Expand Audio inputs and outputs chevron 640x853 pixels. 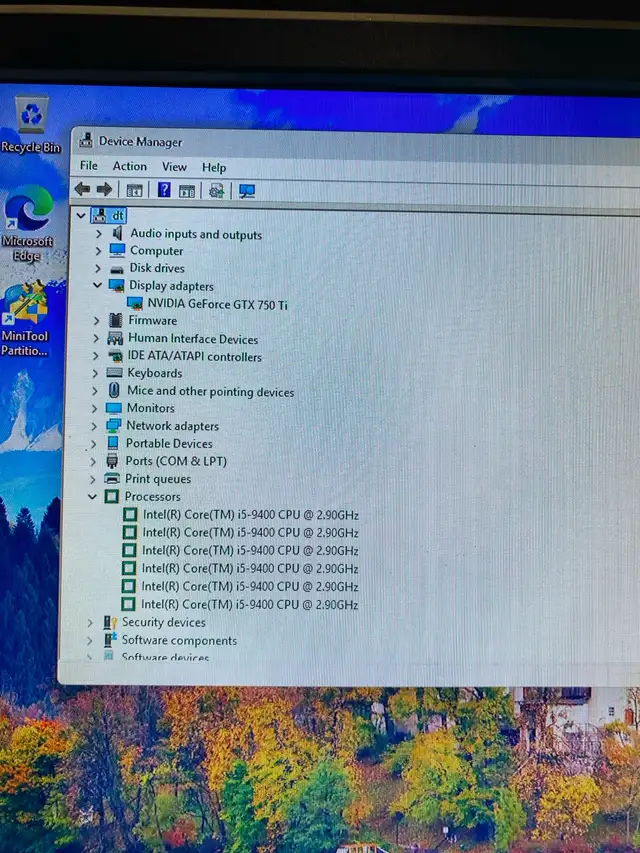[x=99, y=234]
